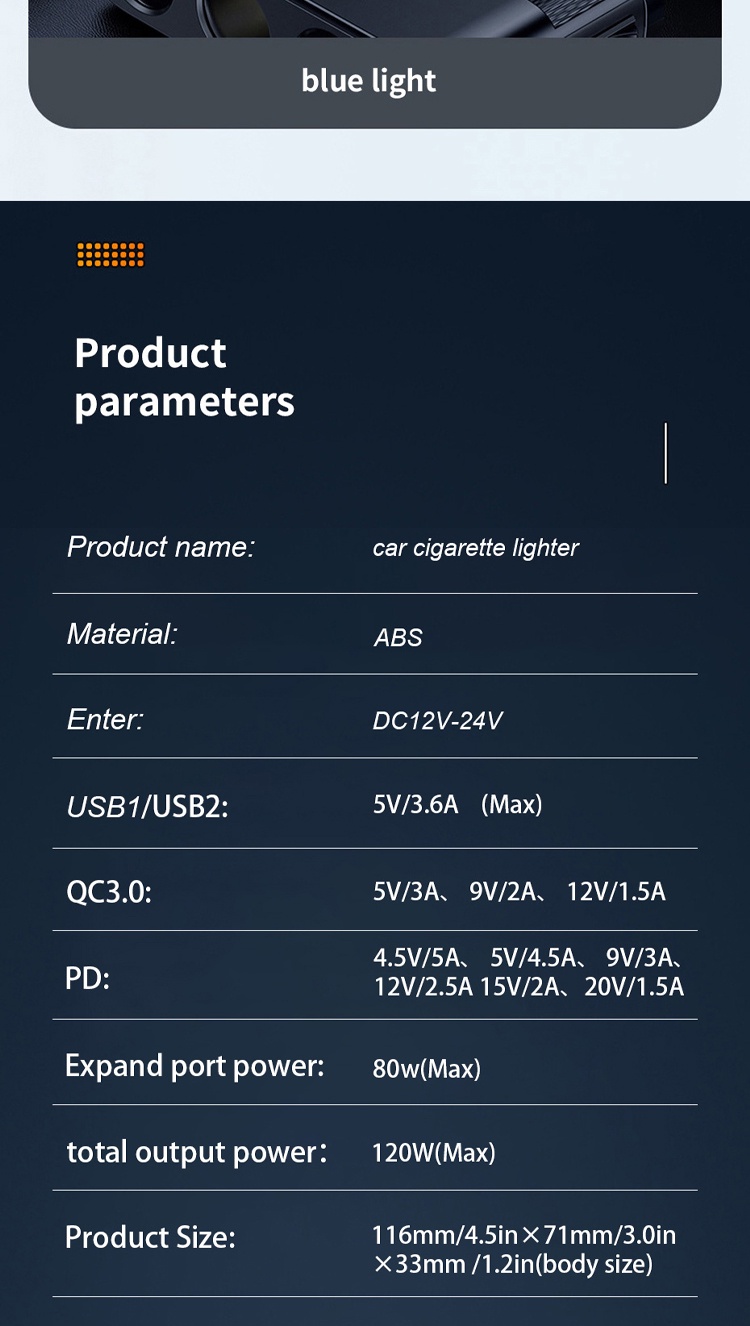This screenshot has width=750, height=1326.
Task: Select the 'PD:' row label
Action: pyautogui.click(x=87, y=978)
